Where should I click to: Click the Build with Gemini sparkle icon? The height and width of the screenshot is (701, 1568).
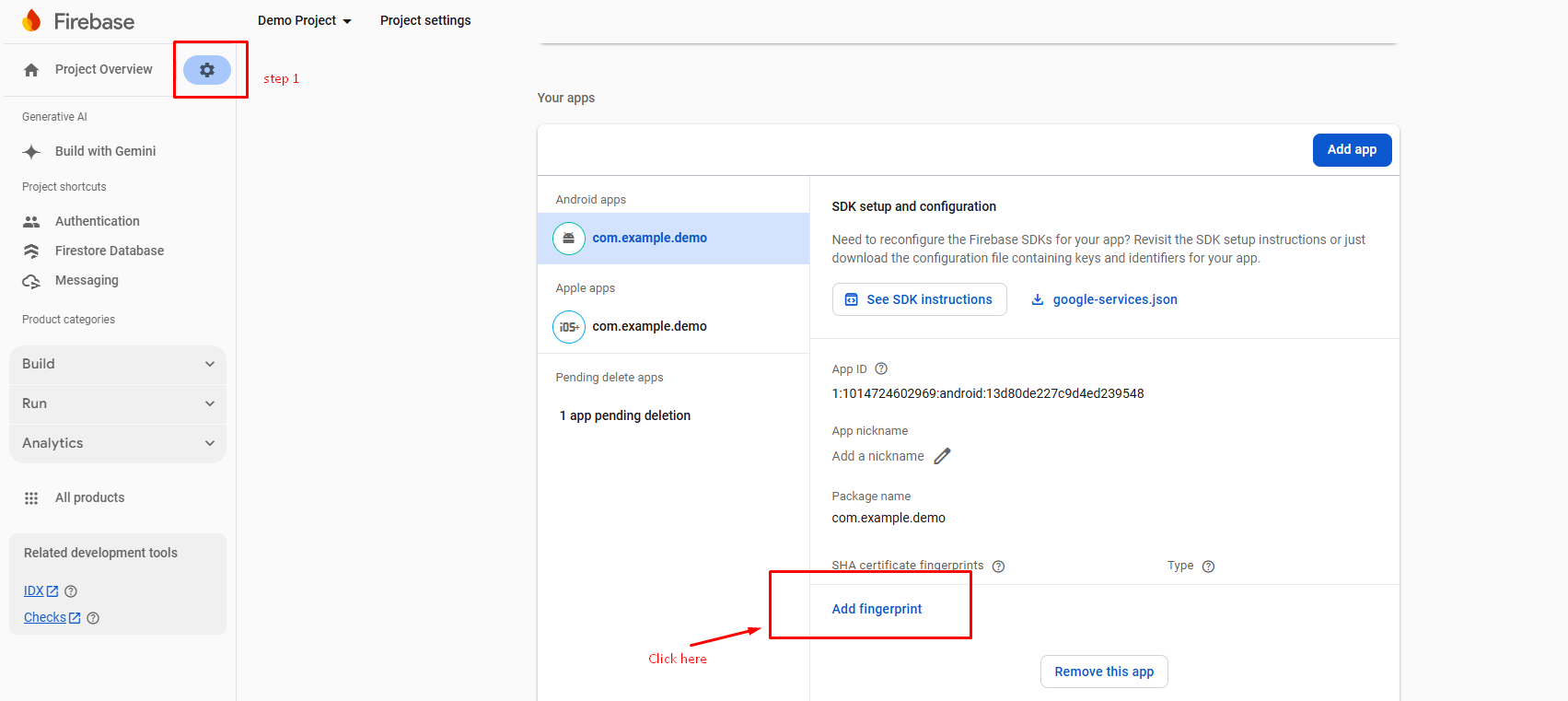31,152
